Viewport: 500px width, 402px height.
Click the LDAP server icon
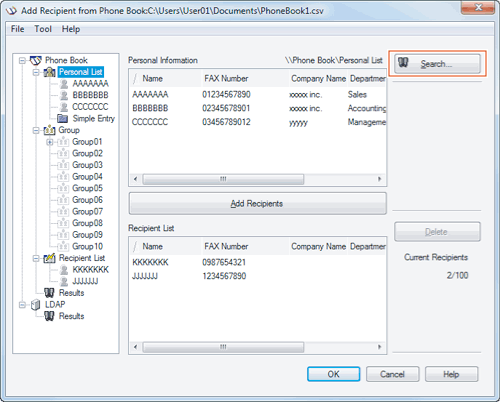(36, 304)
